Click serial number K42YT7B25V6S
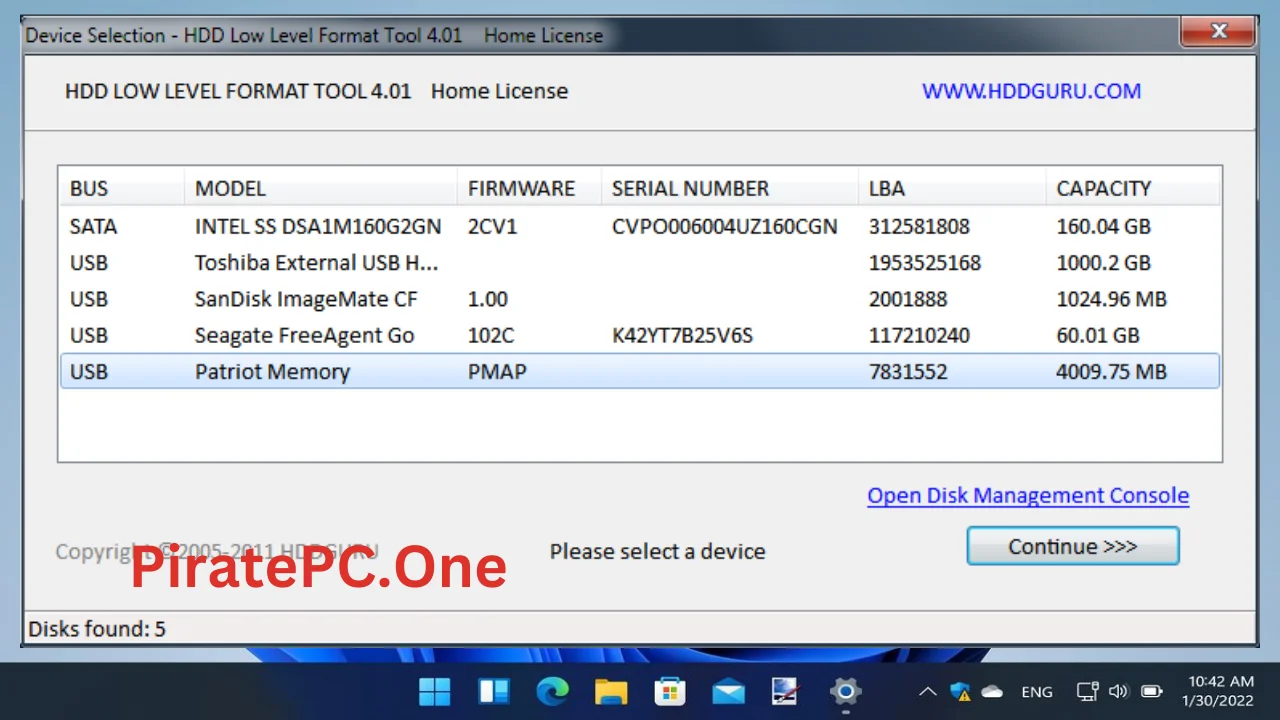Viewport: 1280px width, 720px height. tap(682, 335)
